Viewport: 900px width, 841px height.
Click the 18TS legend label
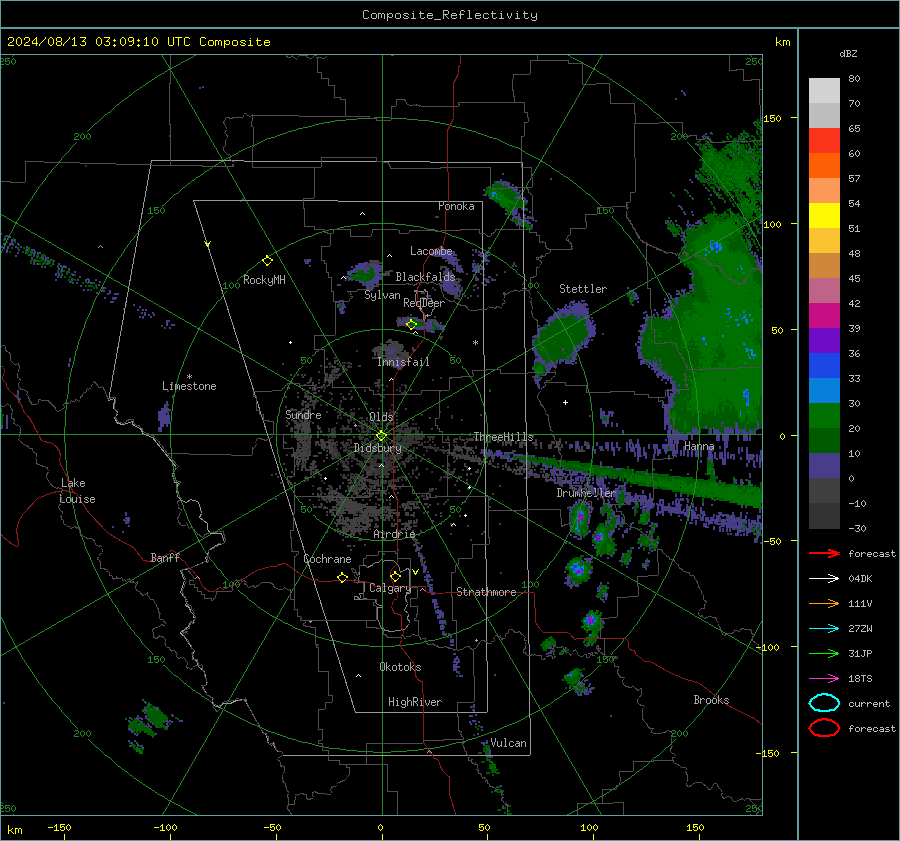tap(860, 679)
